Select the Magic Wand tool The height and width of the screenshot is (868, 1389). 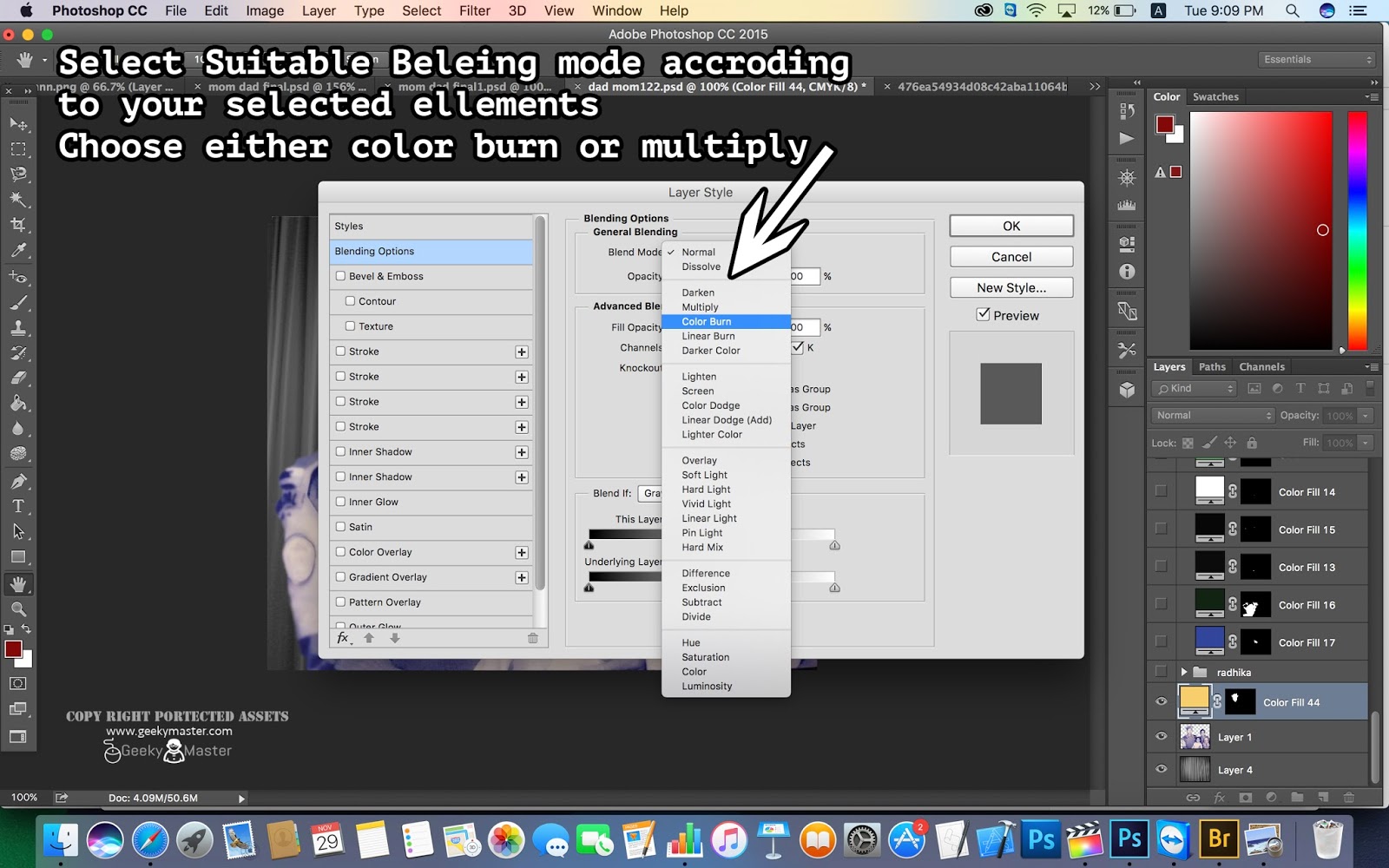pos(18,200)
